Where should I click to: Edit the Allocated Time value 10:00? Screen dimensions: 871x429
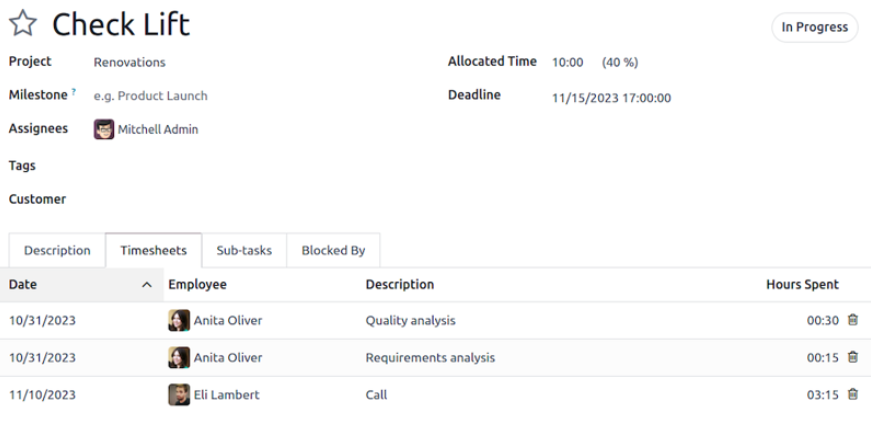click(568, 62)
